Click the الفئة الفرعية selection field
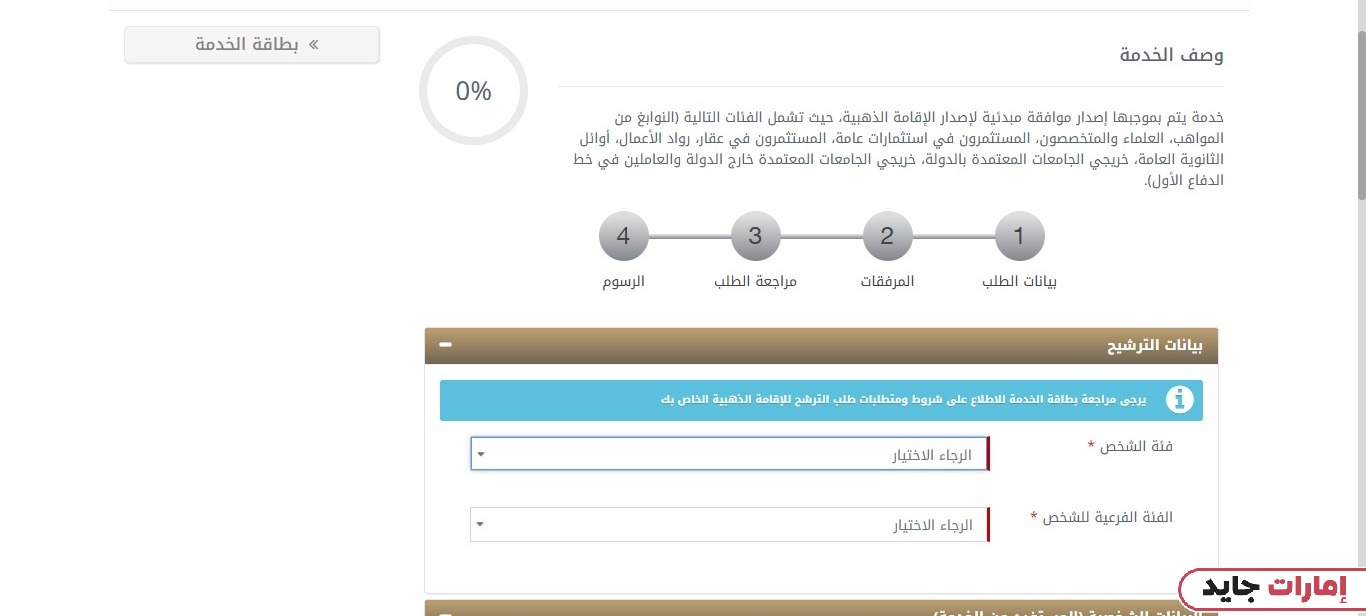This screenshot has height=616, width=1366. 728,524
